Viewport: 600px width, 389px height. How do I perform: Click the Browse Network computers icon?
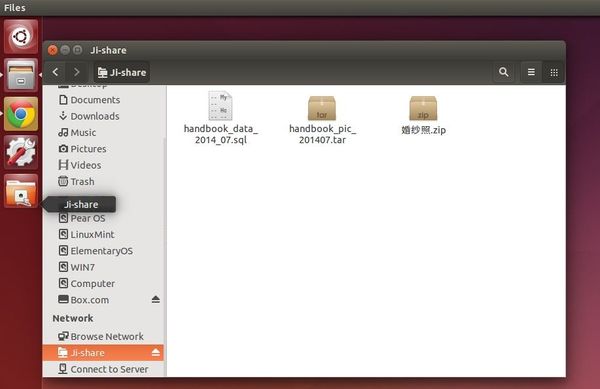pyautogui.click(x=63, y=336)
